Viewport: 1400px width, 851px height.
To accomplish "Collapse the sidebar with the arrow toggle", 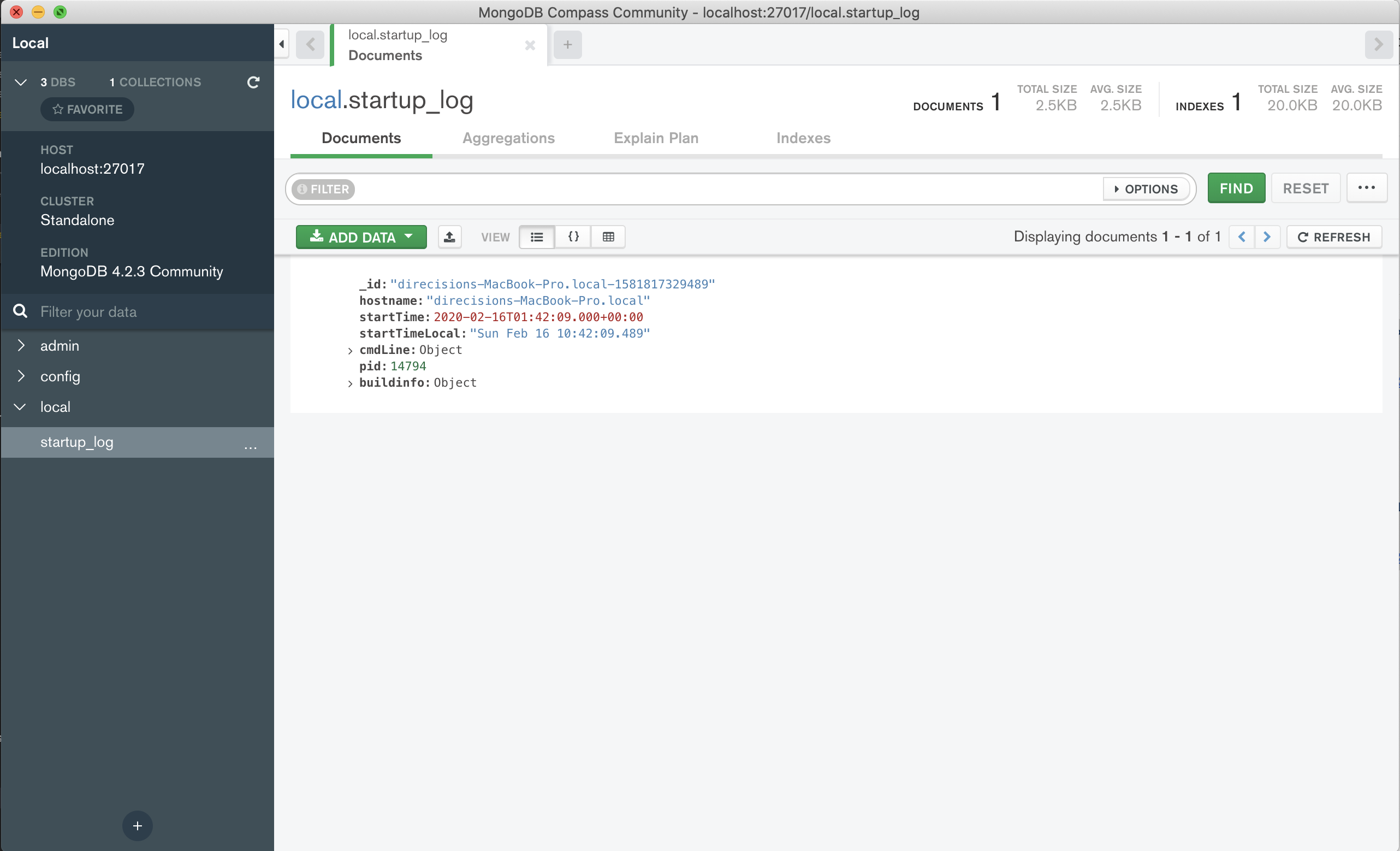I will (282, 44).
